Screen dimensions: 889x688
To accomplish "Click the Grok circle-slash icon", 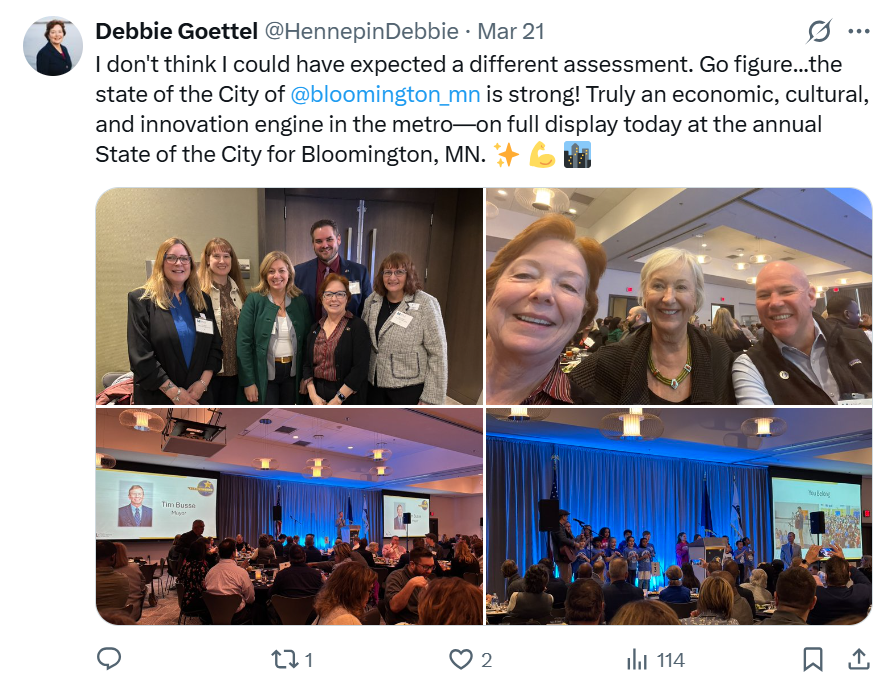I will pyautogui.click(x=819, y=31).
